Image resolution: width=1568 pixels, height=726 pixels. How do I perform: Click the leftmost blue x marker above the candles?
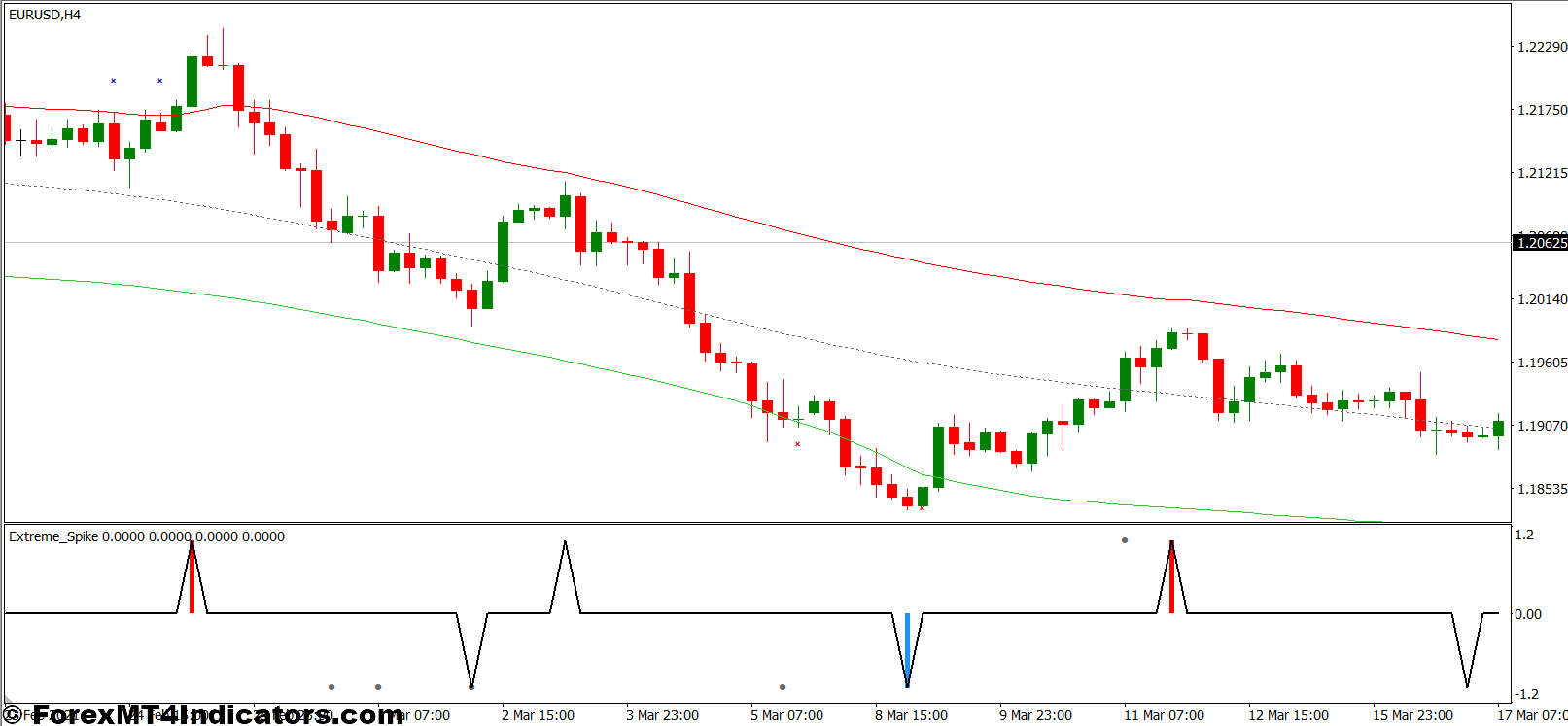114,81
